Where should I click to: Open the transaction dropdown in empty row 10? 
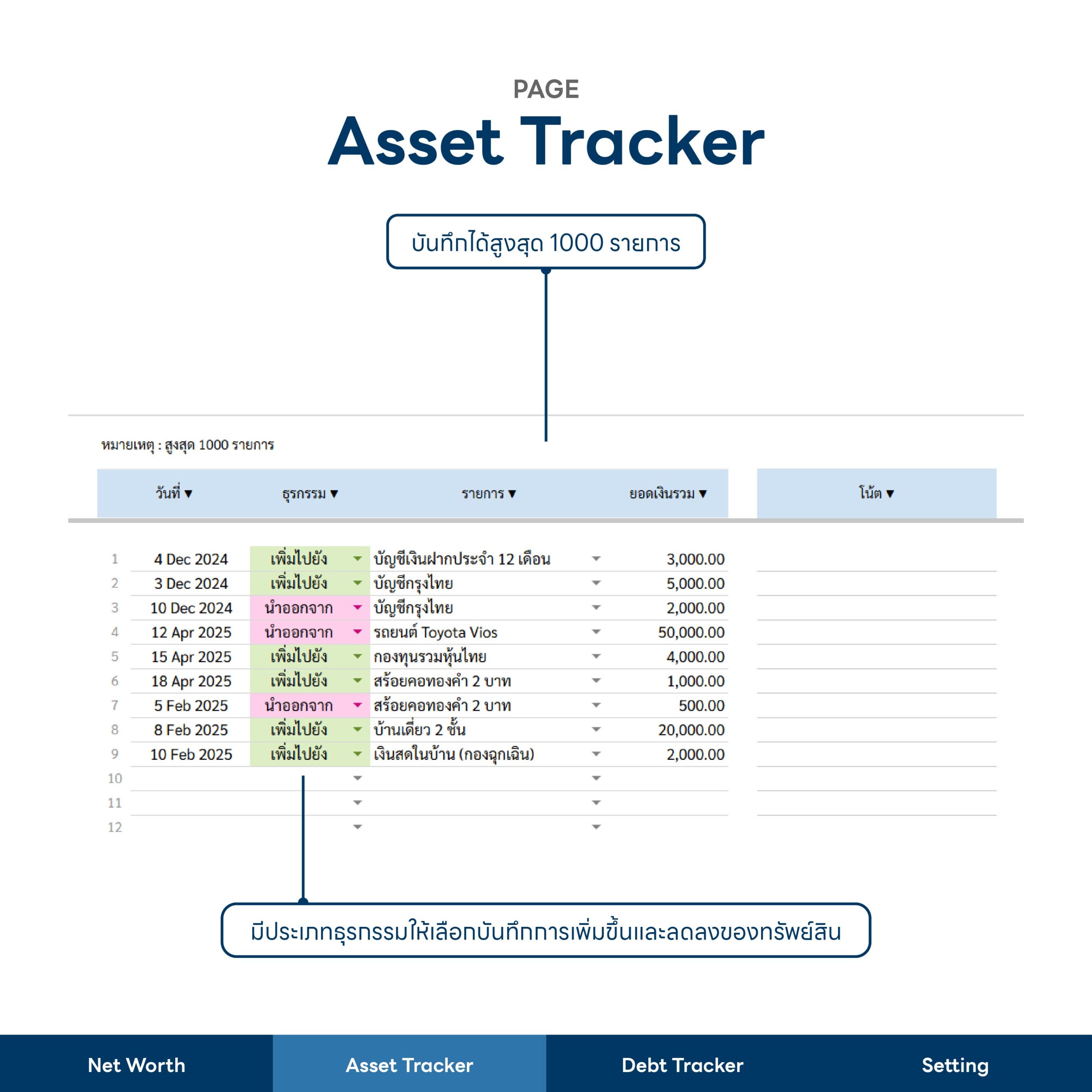(357, 778)
